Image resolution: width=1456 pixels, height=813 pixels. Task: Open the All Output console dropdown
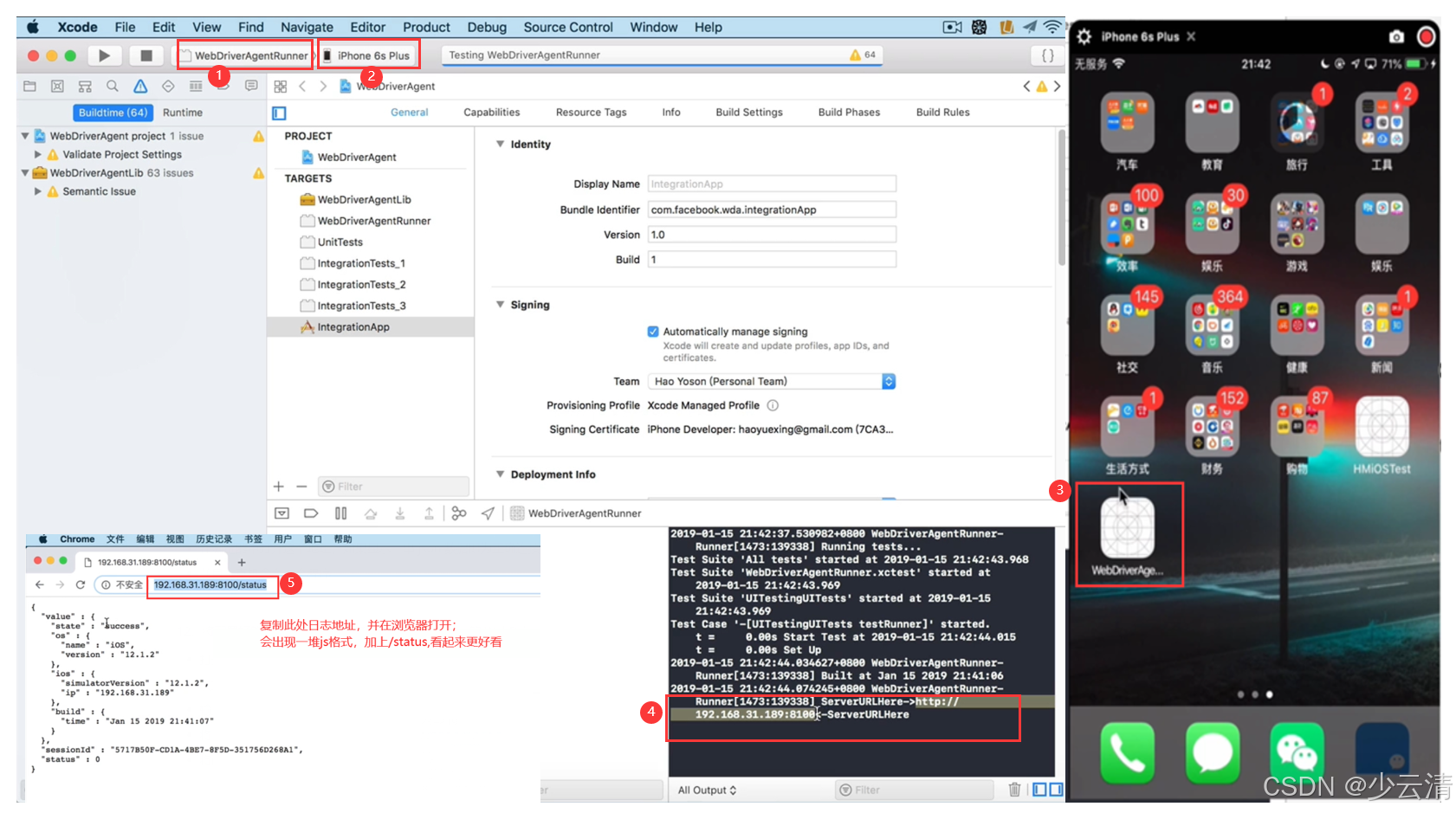tap(707, 790)
